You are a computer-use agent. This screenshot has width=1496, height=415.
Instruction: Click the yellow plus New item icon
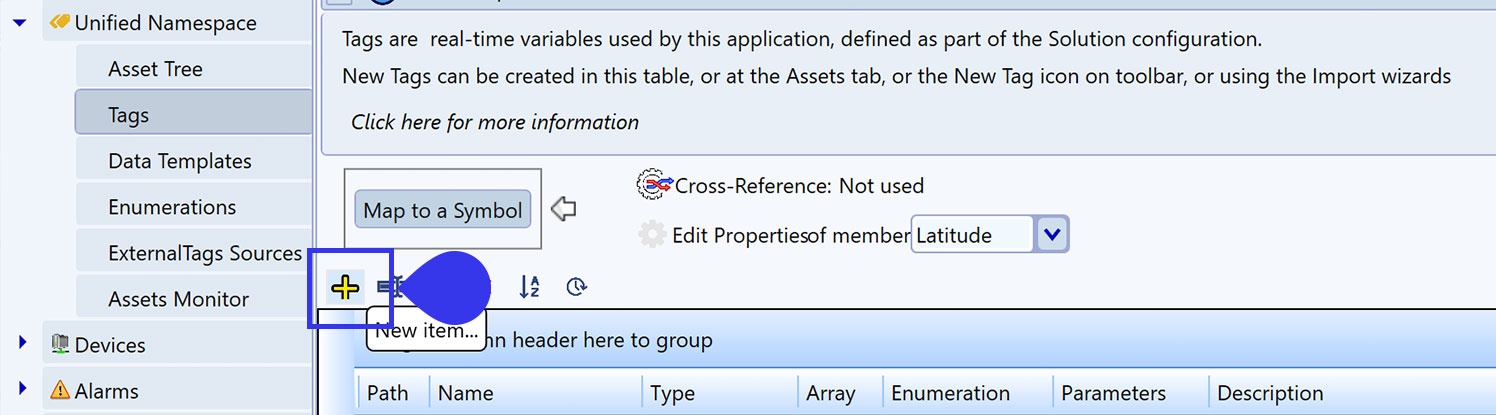point(344,288)
